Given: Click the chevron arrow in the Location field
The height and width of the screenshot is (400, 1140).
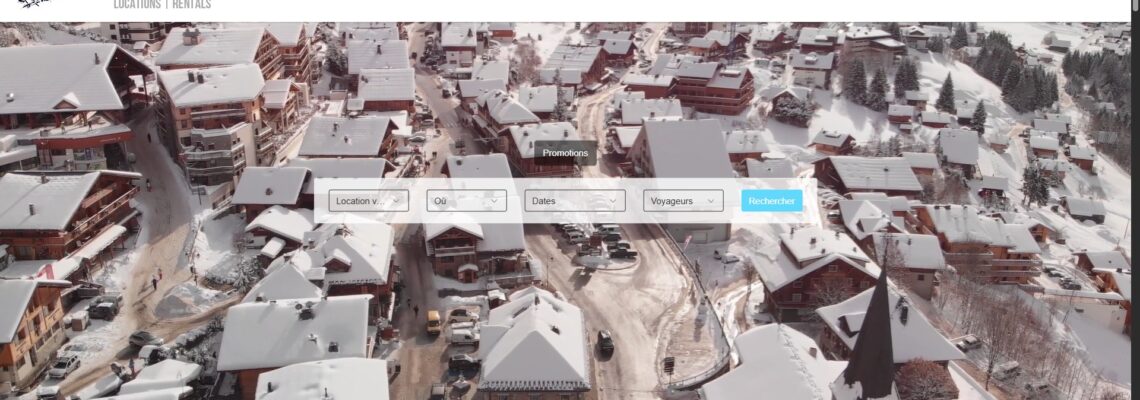Looking at the screenshot, I should point(397,201).
